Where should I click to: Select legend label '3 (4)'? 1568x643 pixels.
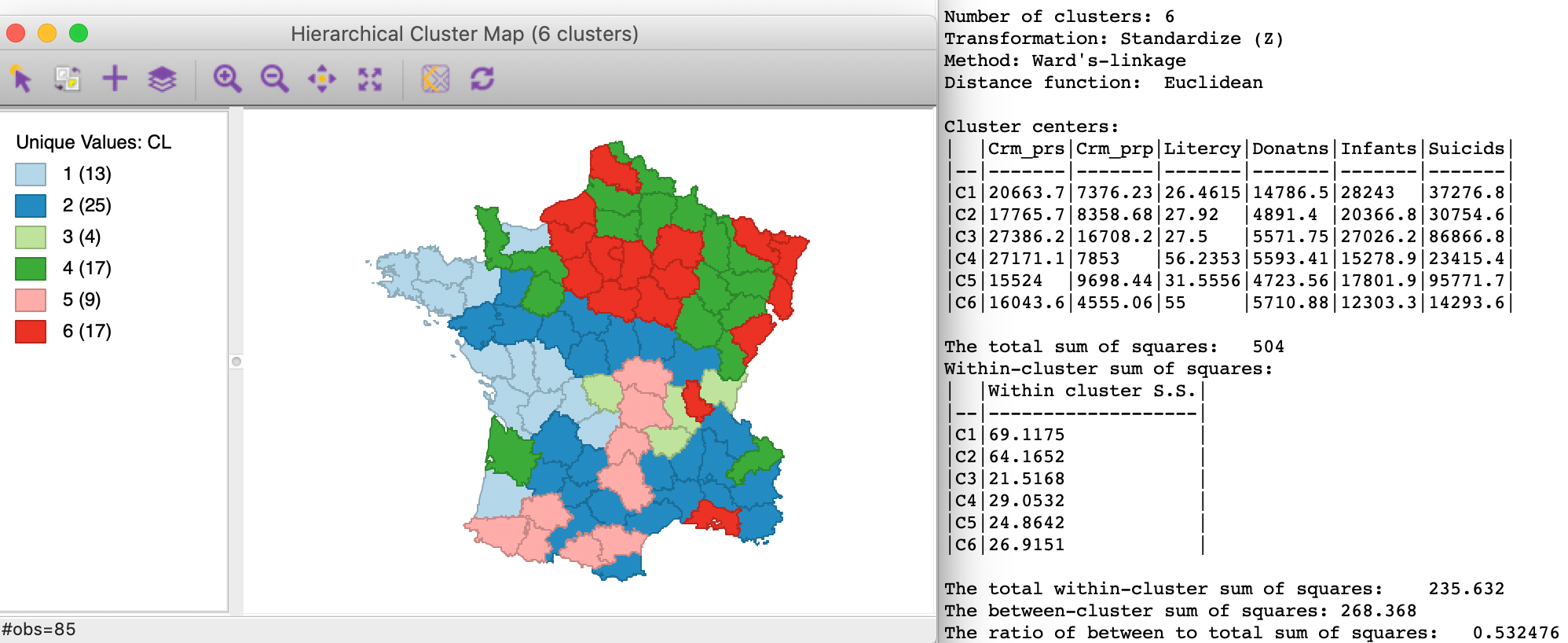coord(82,237)
